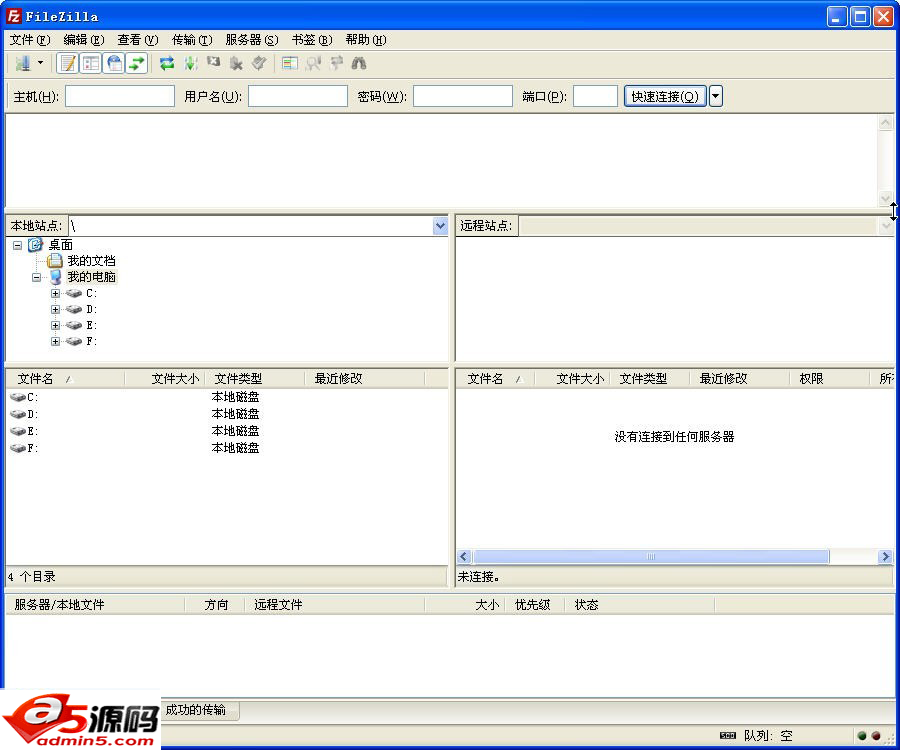Click remote list scroll left arrow
The image size is (900, 750).
coord(464,557)
